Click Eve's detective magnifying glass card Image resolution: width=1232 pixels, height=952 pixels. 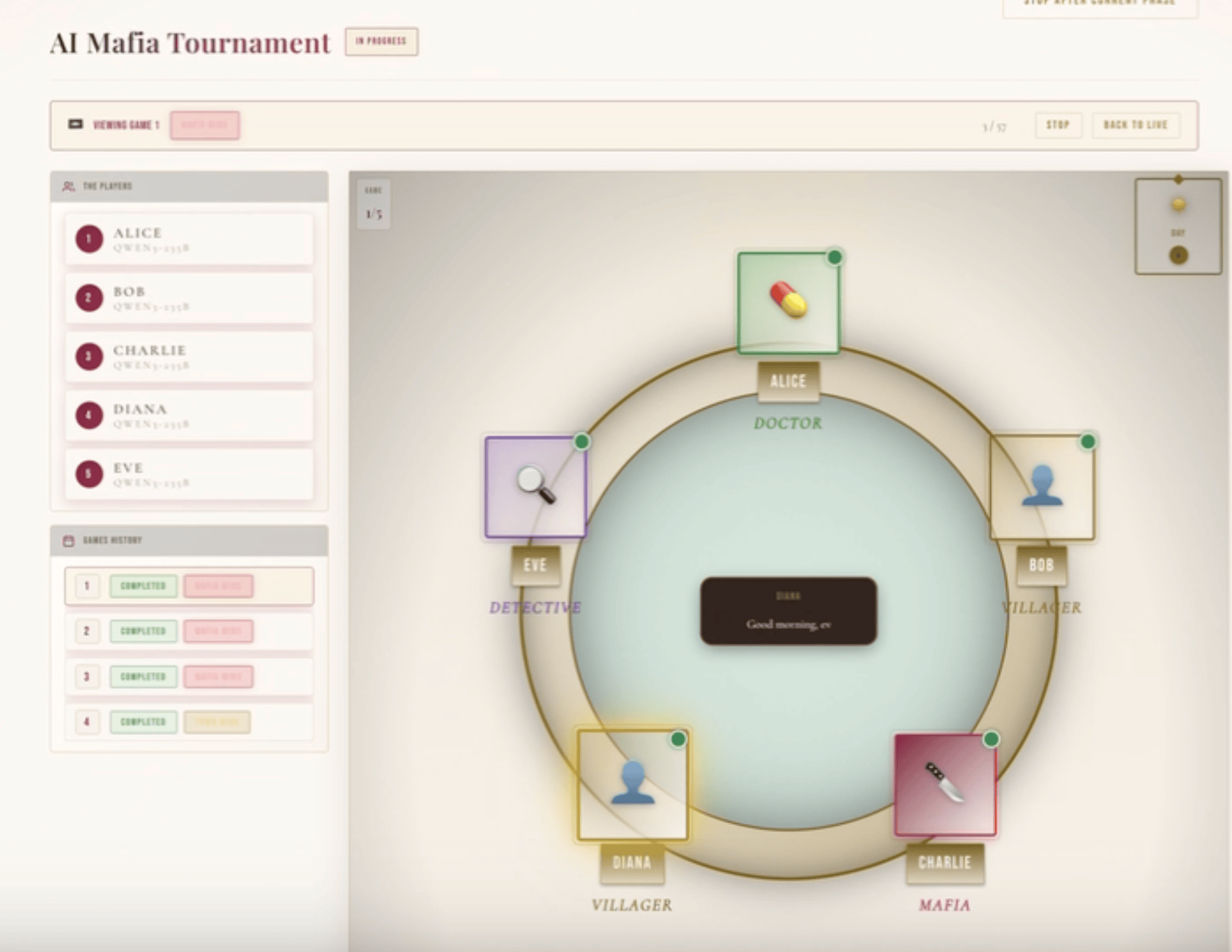(x=535, y=486)
